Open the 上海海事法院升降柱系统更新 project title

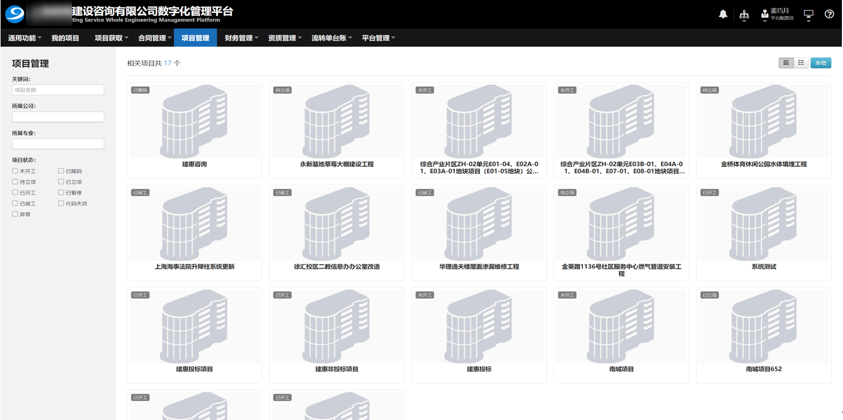click(x=194, y=267)
